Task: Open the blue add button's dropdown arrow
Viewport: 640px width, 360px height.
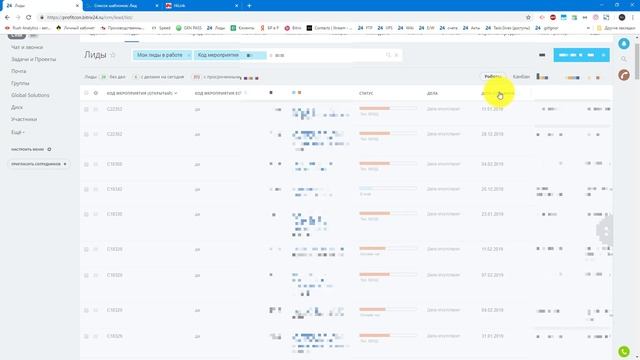Action: (603, 55)
